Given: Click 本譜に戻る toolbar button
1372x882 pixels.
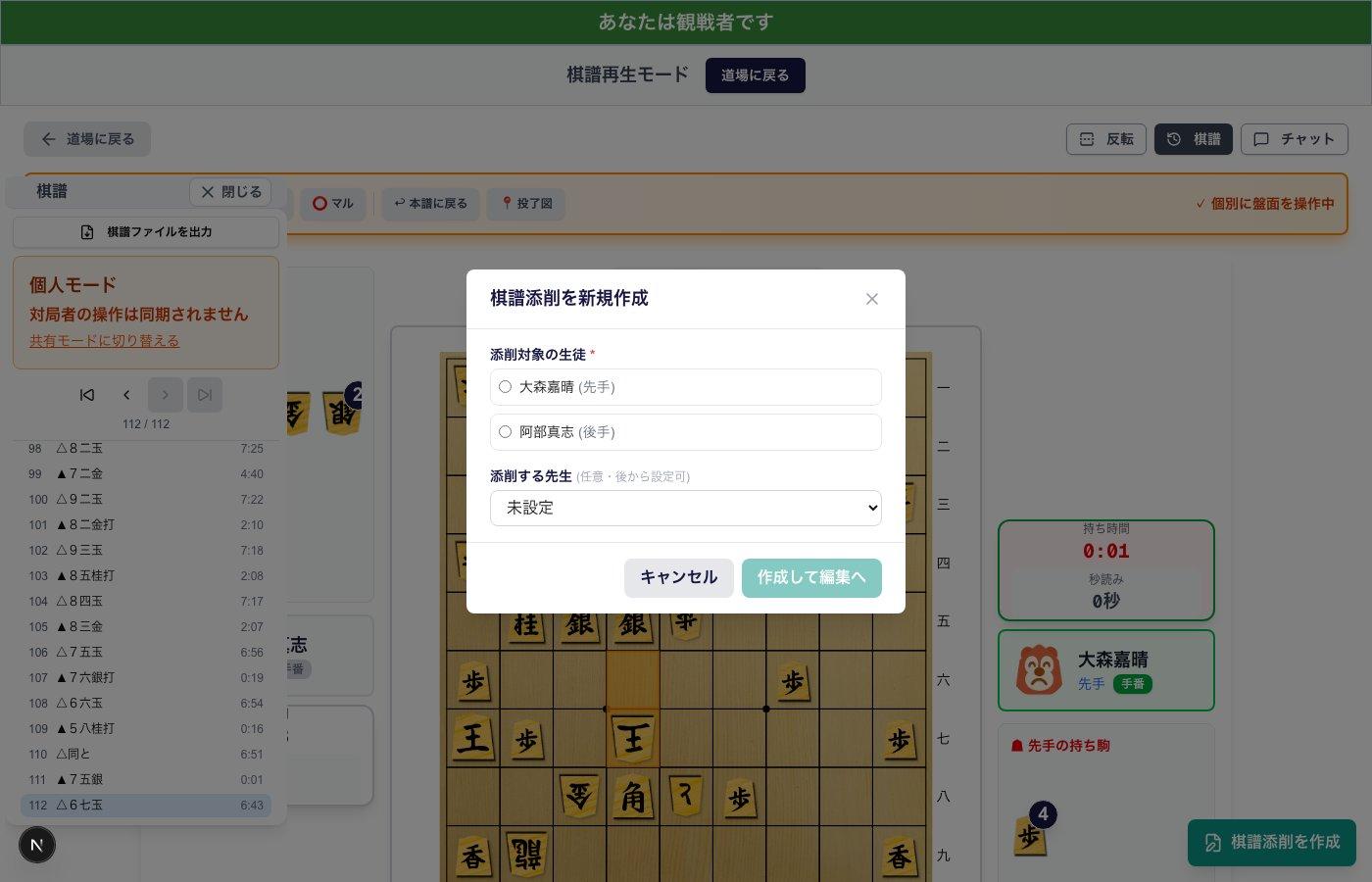Looking at the screenshot, I should tap(430, 204).
